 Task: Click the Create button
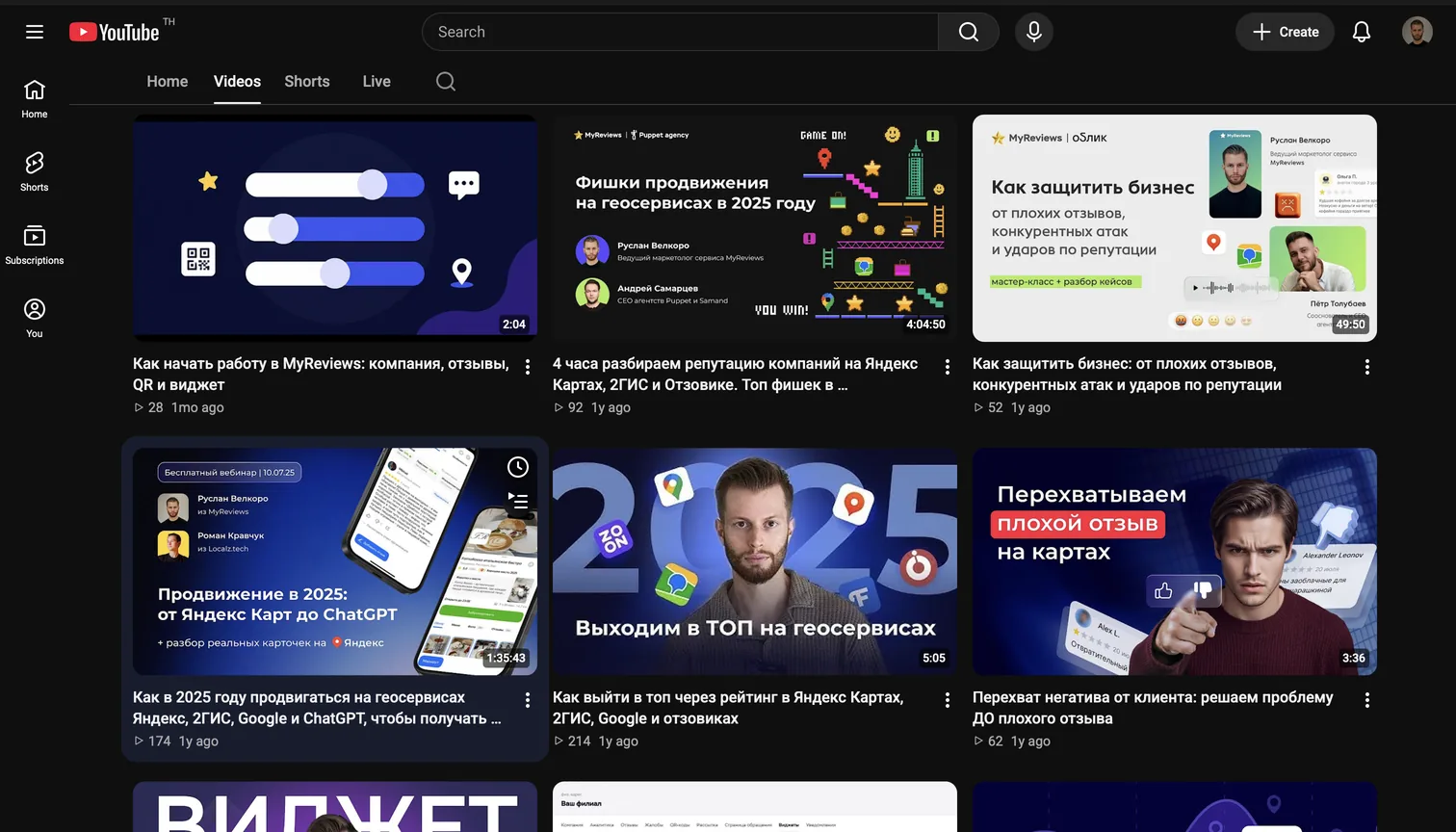[1285, 32]
